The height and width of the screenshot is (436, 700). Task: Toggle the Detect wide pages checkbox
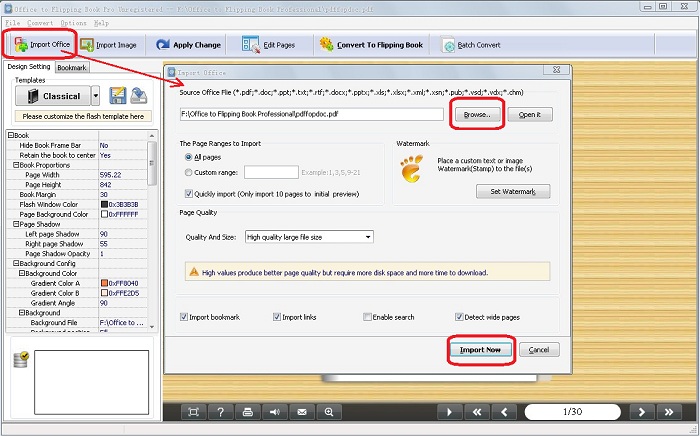[459, 317]
